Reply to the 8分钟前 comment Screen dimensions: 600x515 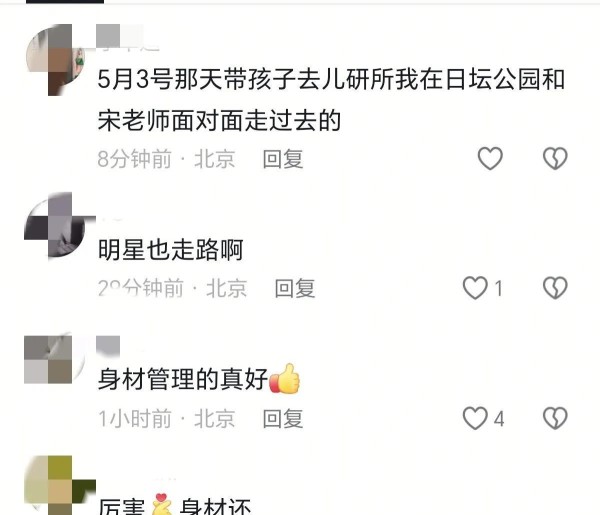click(283, 159)
